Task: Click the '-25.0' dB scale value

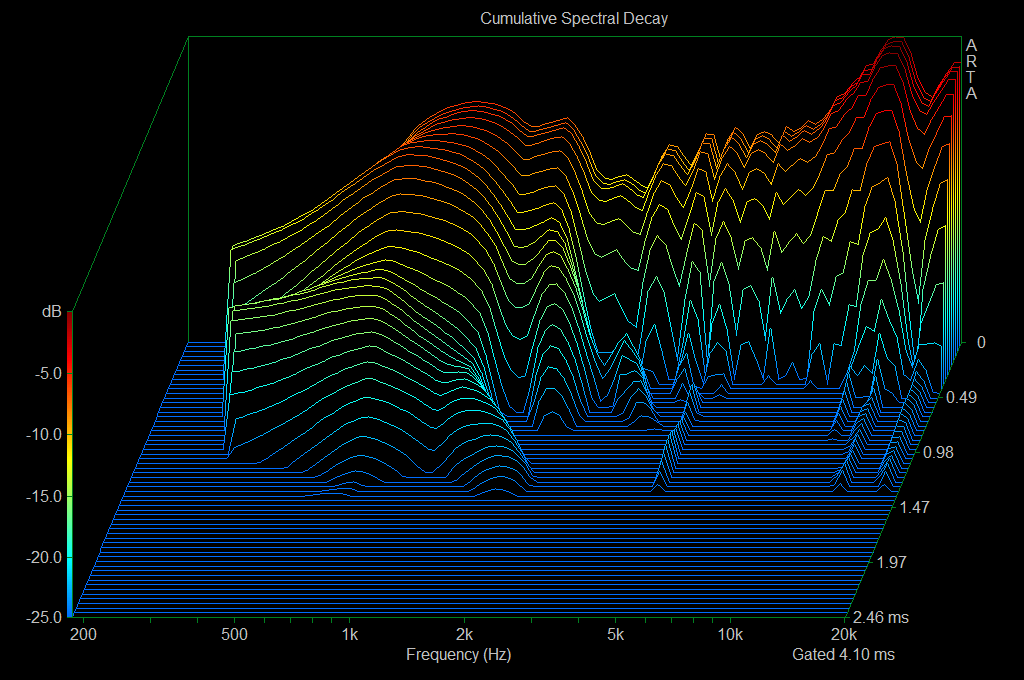Action: tap(44, 617)
